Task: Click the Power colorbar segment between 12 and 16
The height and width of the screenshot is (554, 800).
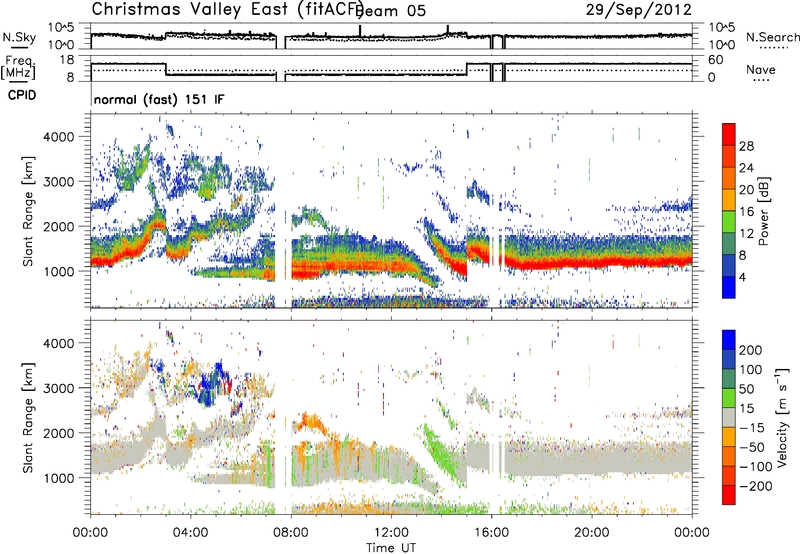Action: tap(729, 222)
